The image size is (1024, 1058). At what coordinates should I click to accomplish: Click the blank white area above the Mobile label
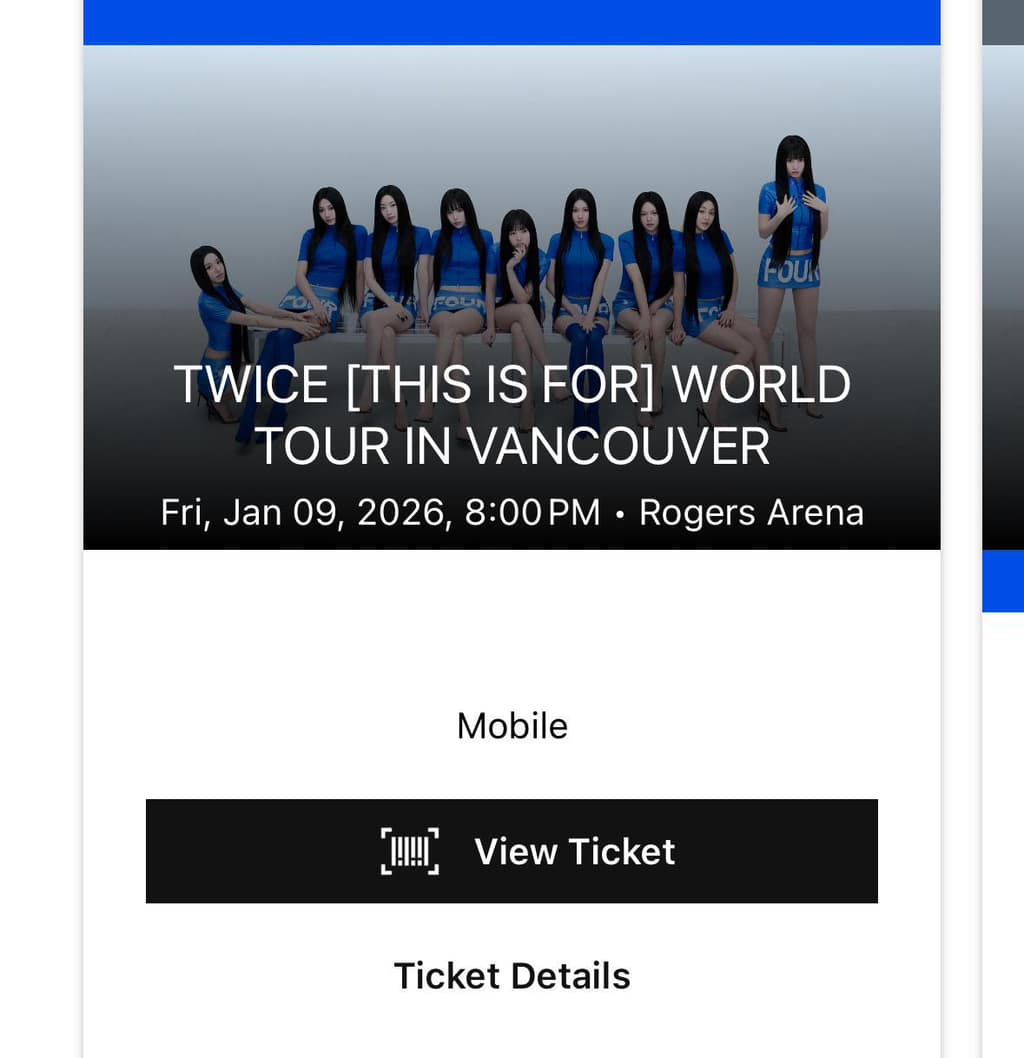[x=511, y=628]
